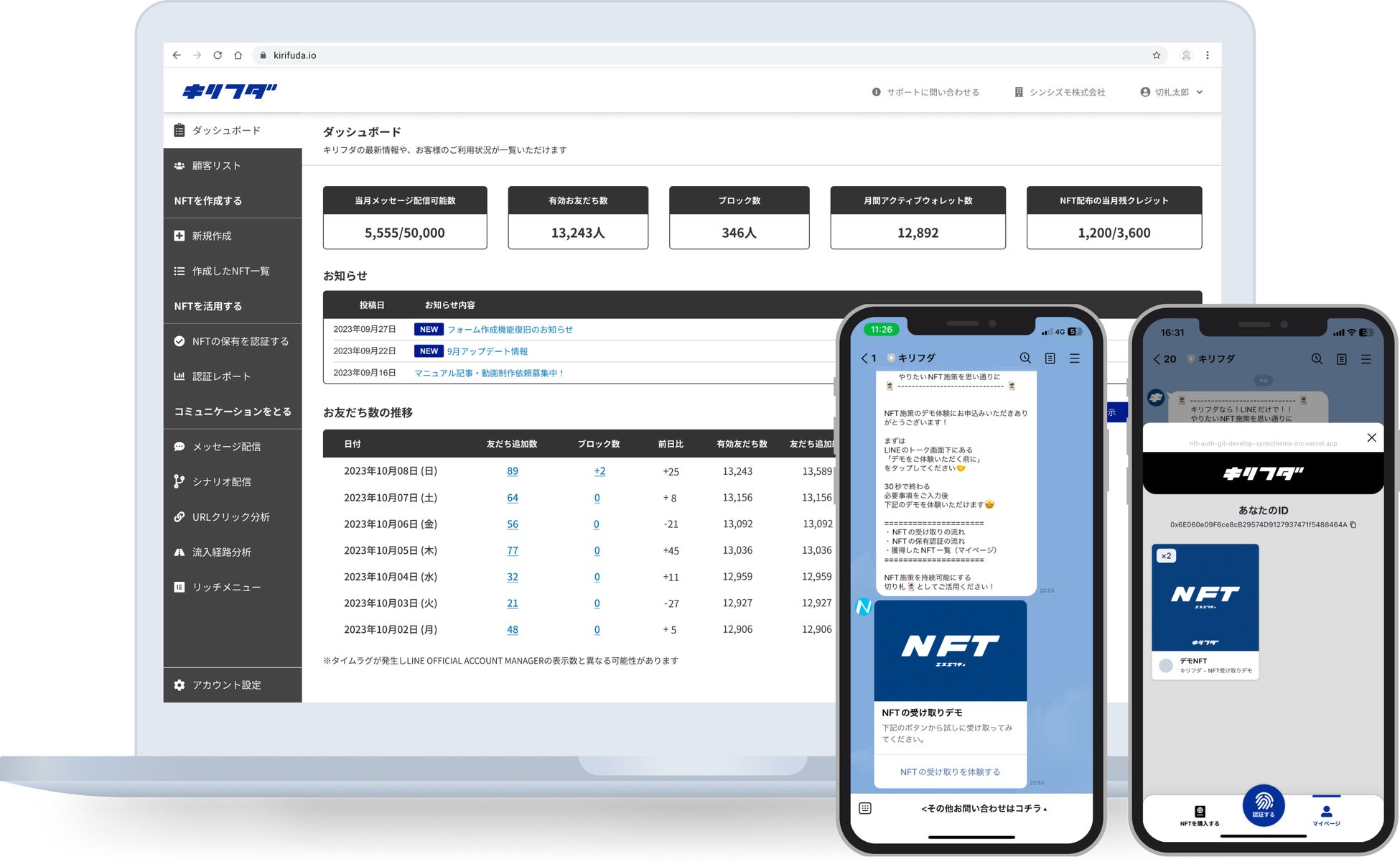Viewport: 1400px width, 867px height.
Task: Open hamburger menu in the 11:26 phone chat
Action: tap(1075, 358)
